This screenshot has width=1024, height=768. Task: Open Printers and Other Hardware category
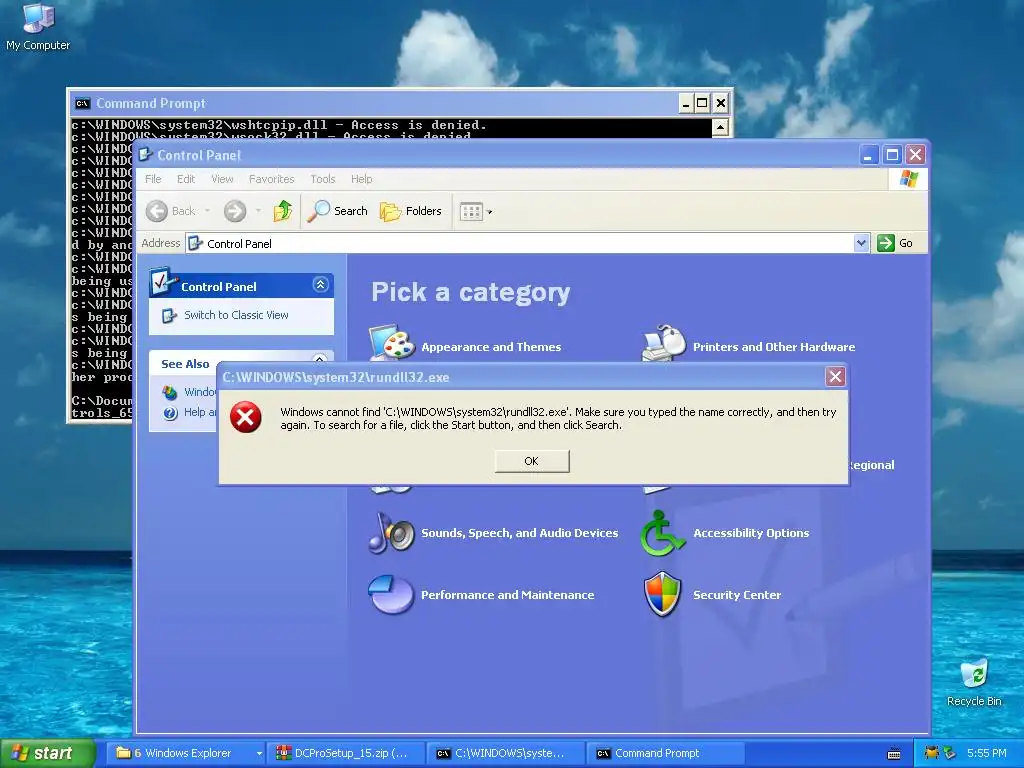click(774, 347)
